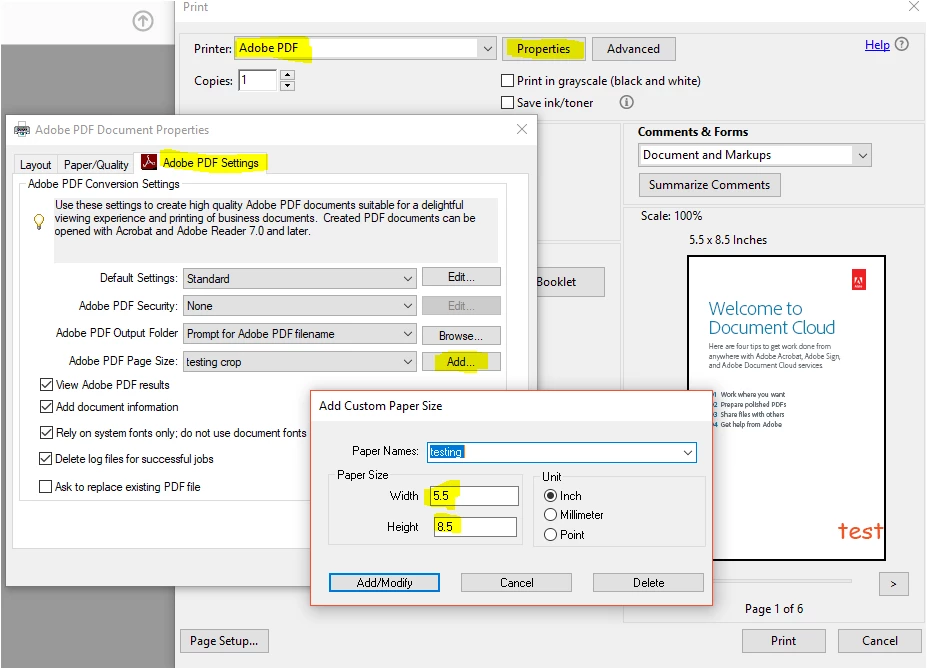Switch to the Layout tab
Image resolution: width=927 pixels, height=669 pixels.
(x=35, y=165)
